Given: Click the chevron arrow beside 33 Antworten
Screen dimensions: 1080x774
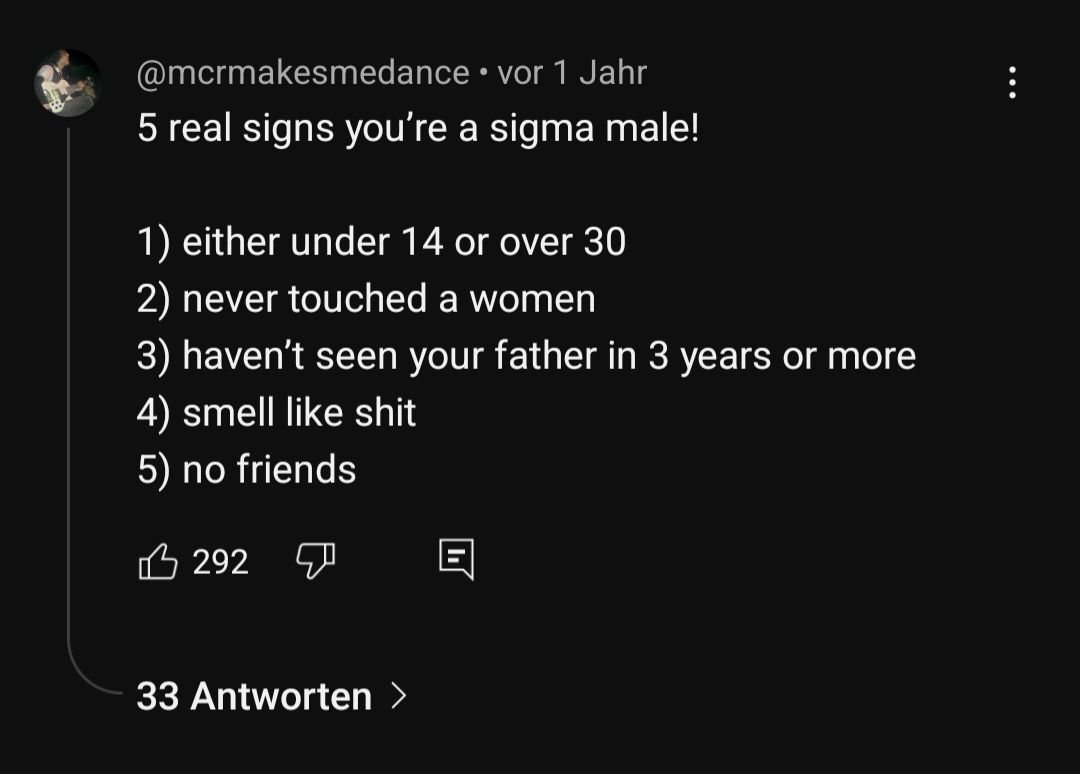Looking at the screenshot, I should [399, 696].
